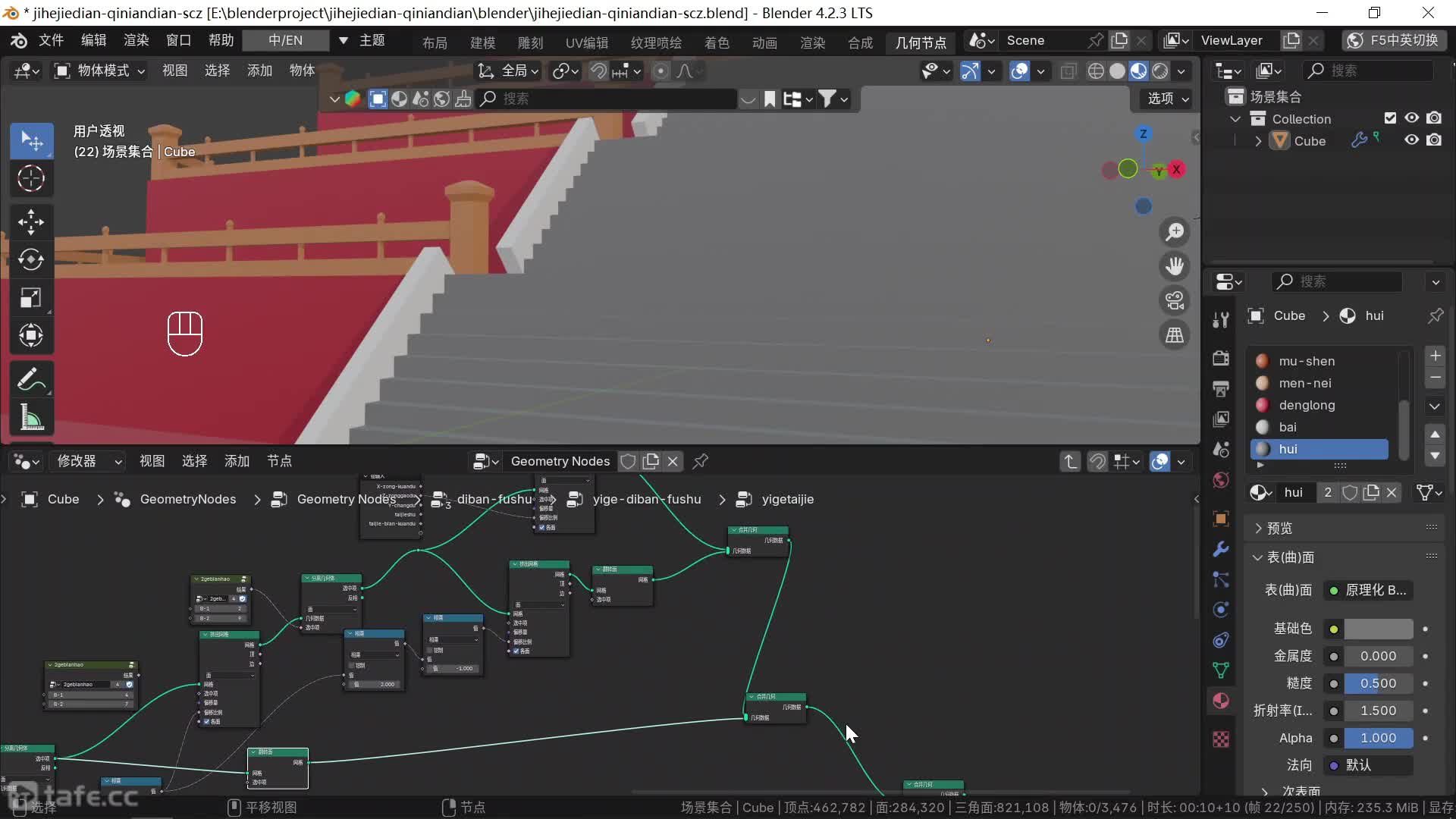This screenshot has width=1456, height=819.
Task: Expand the Cube item in outliner
Action: pyautogui.click(x=1259, y=141)
